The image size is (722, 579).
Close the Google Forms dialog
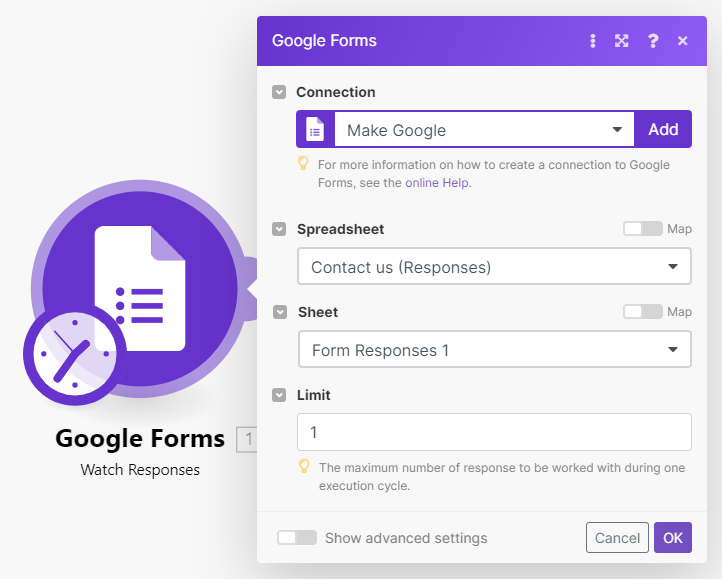[x=682, y=41]
